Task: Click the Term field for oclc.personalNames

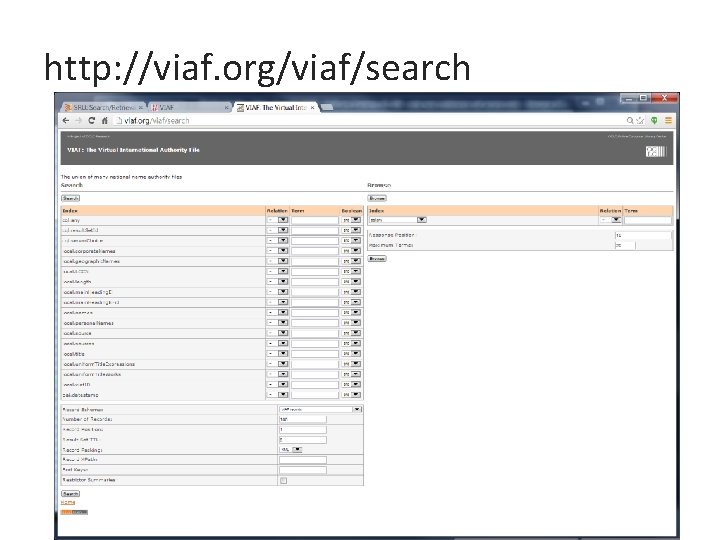Action: [315, 322]
